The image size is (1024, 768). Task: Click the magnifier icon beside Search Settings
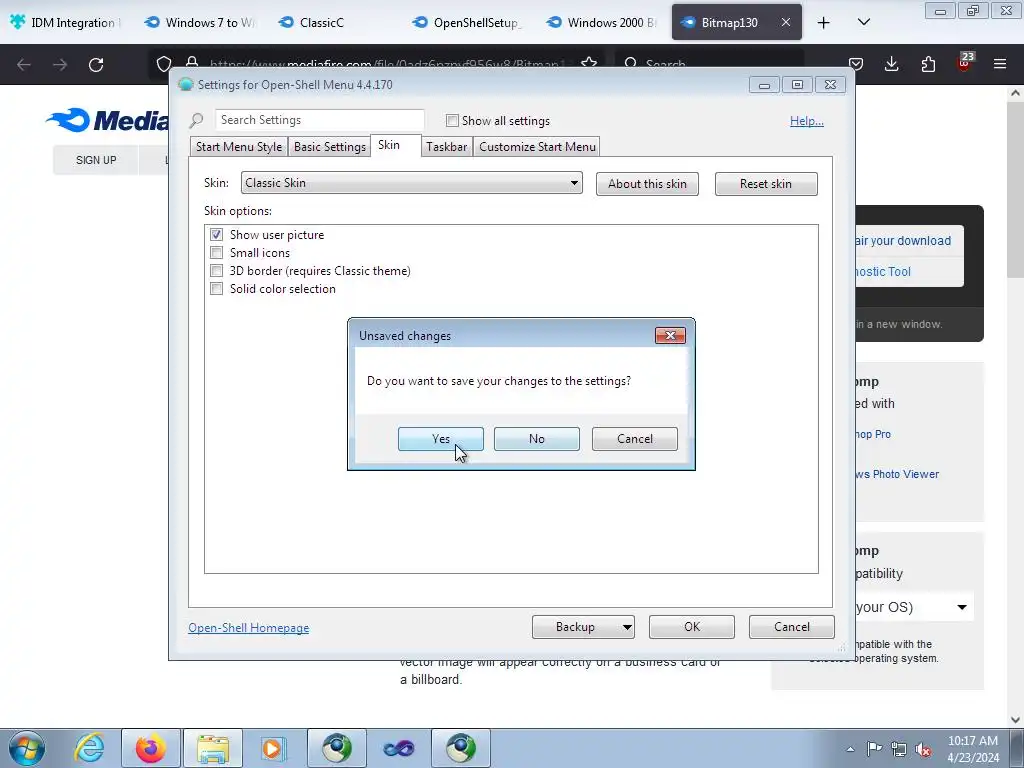[x=196, y=120]
